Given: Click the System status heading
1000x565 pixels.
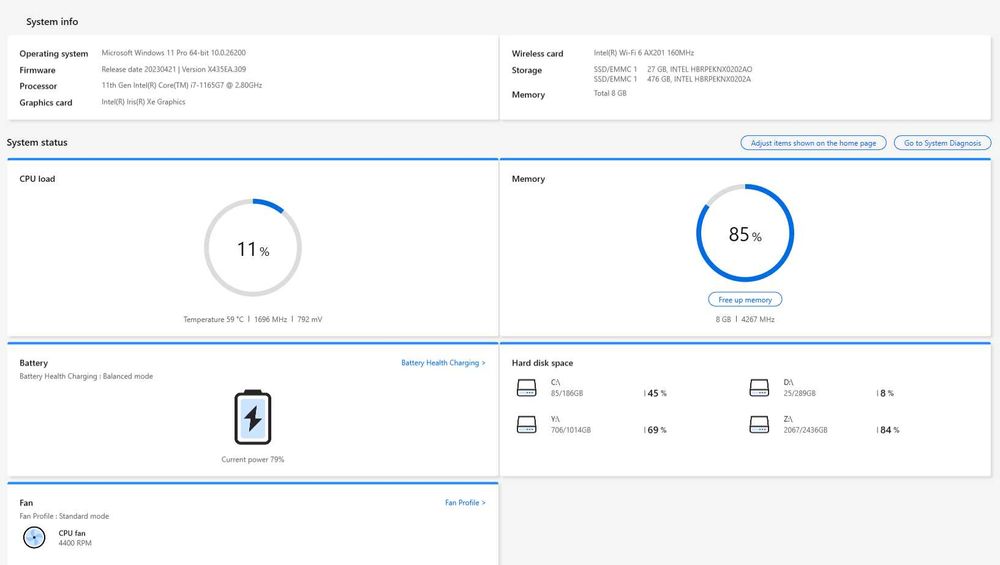Looking at the screenshot, I should (37, 142).
